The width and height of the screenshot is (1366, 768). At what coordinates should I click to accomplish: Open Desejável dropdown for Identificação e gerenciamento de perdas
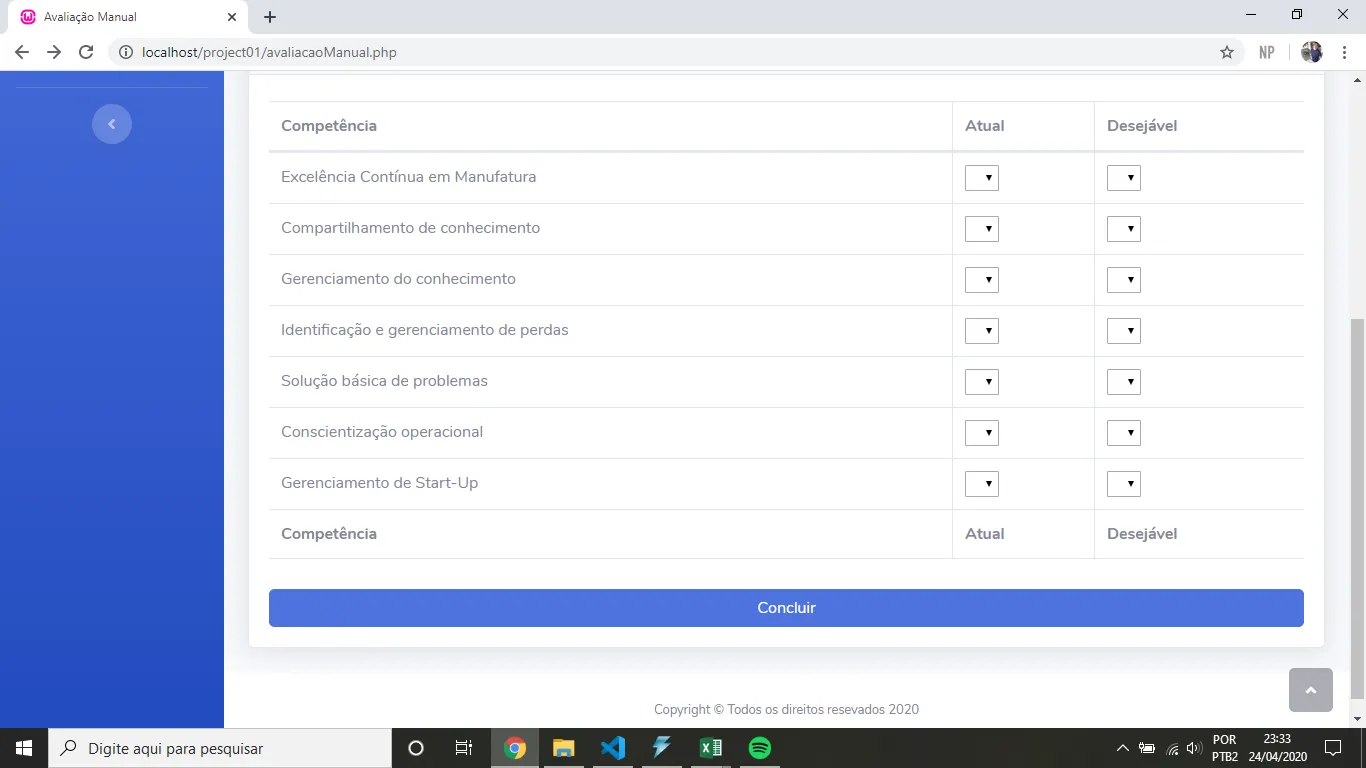1124,331
